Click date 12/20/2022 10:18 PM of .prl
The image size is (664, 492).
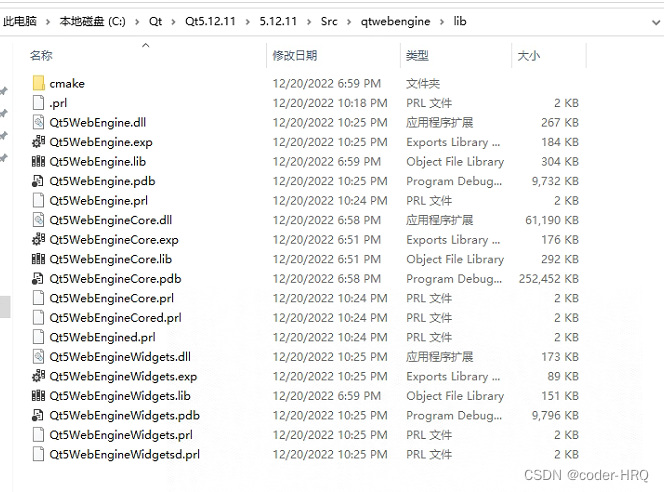pyautogui.click(x=330, y=103)
